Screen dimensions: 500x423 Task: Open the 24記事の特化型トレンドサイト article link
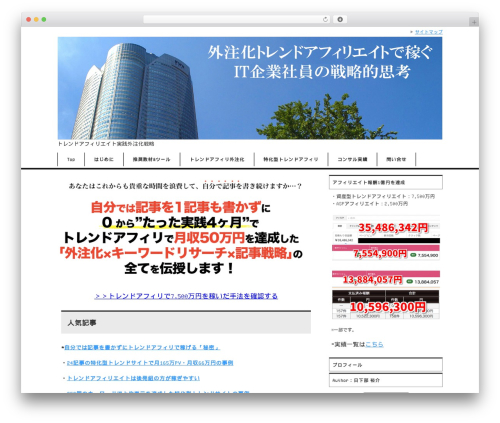pos(150,363)
